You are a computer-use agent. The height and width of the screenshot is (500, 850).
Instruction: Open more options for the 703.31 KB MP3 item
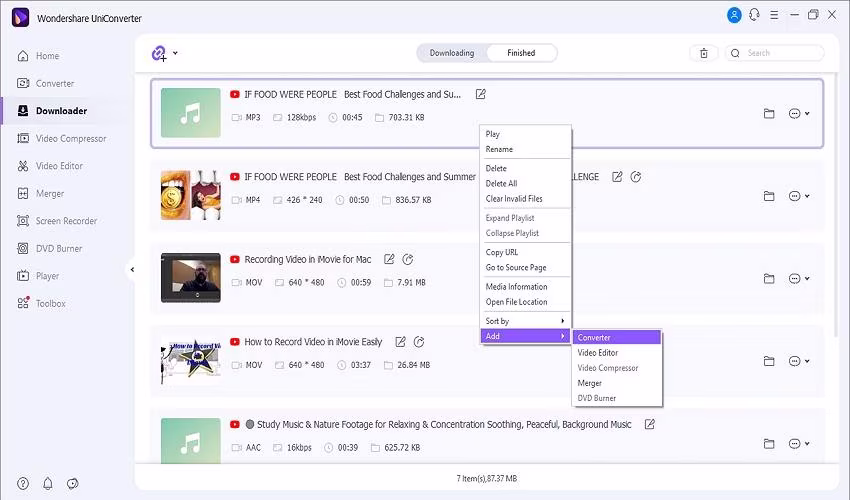pyautogui.click(x=799, y=114)
